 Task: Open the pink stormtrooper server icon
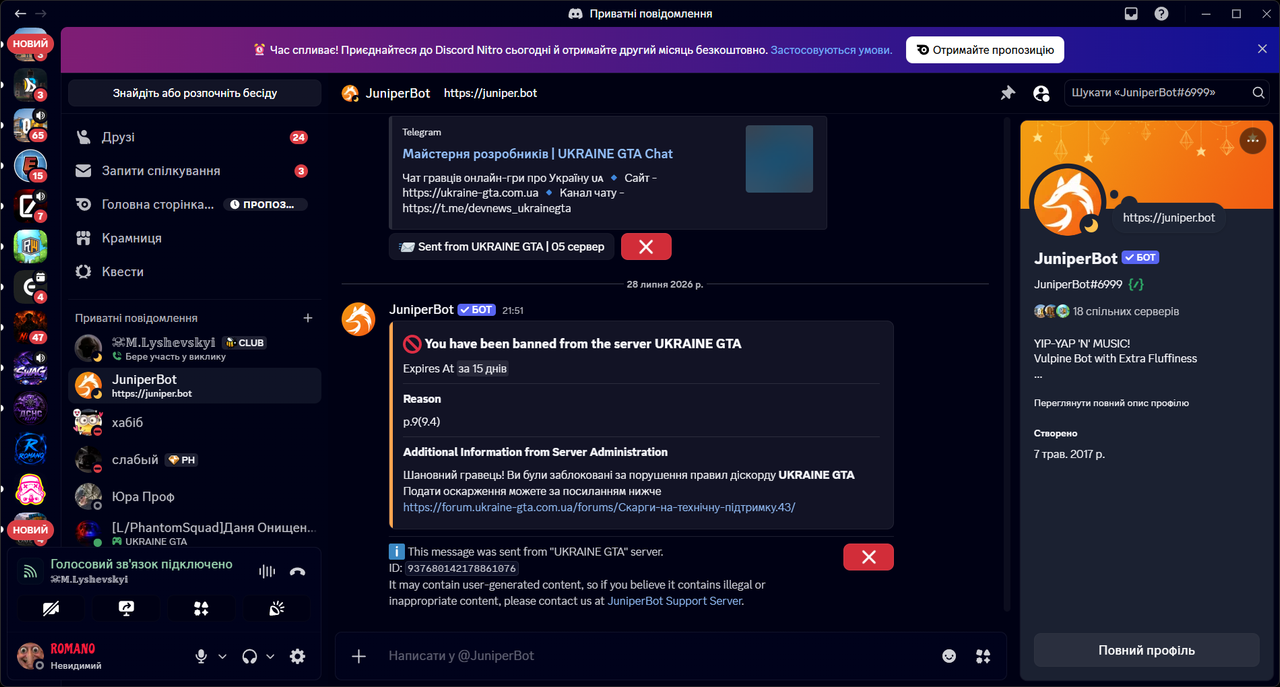(30, 490)
